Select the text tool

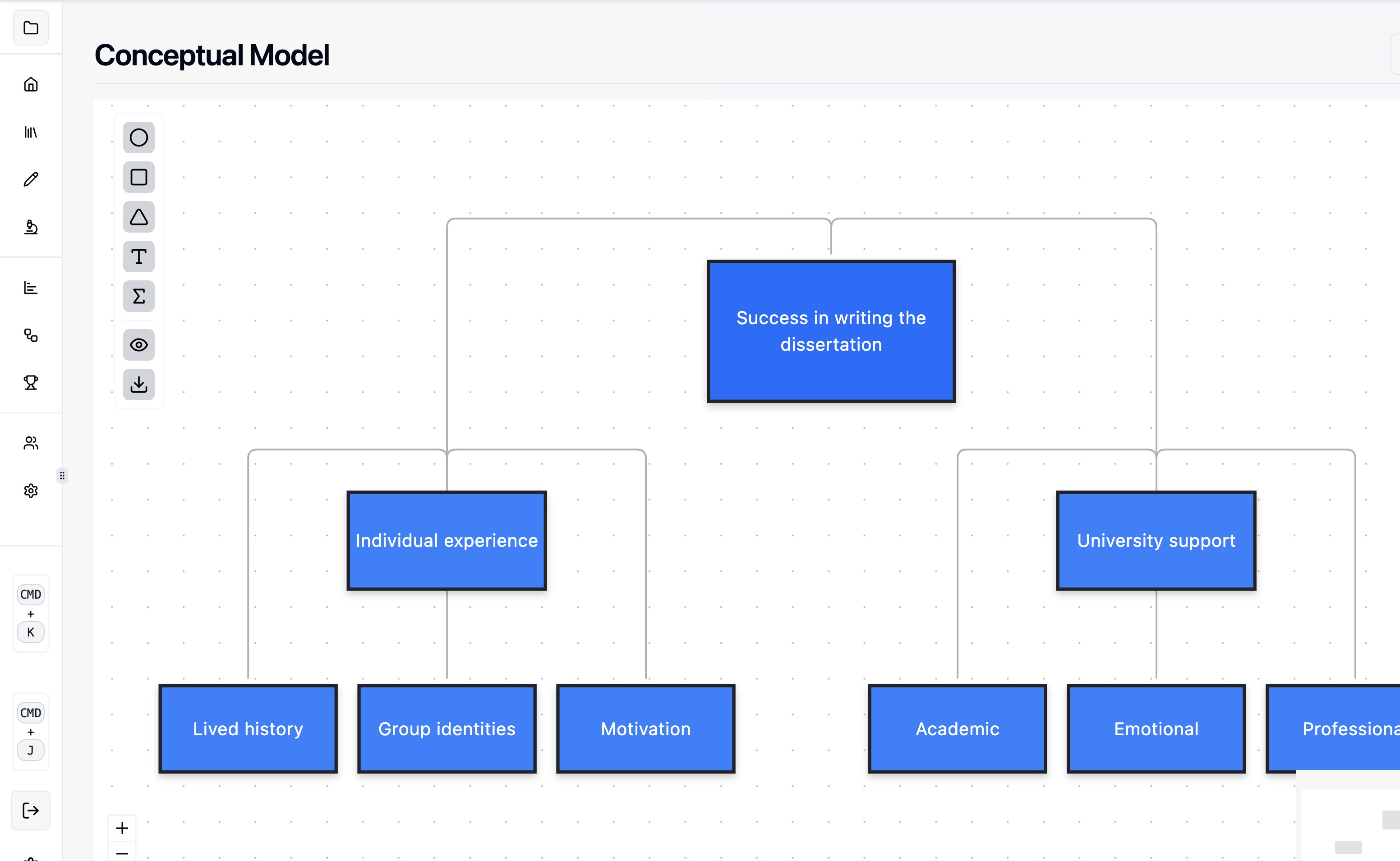(138, 257)
